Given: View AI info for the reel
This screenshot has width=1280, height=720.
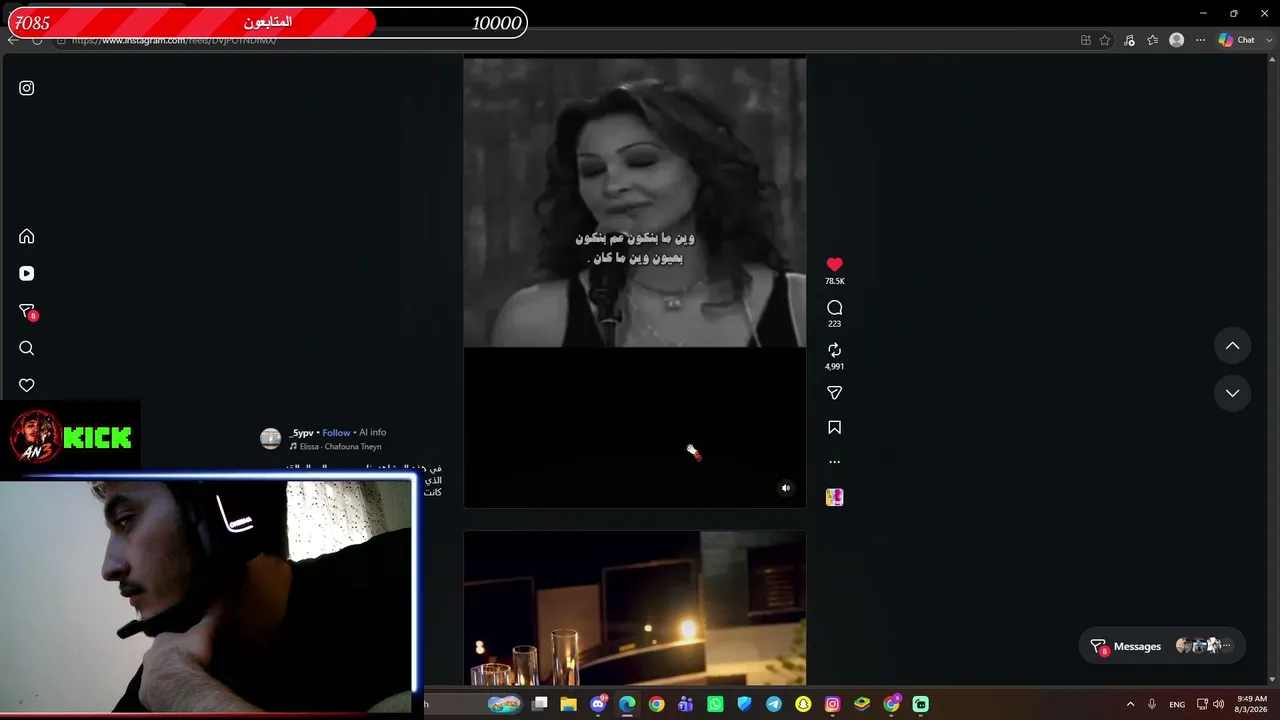Looking at the screenshot, I should tap(372, 433).
